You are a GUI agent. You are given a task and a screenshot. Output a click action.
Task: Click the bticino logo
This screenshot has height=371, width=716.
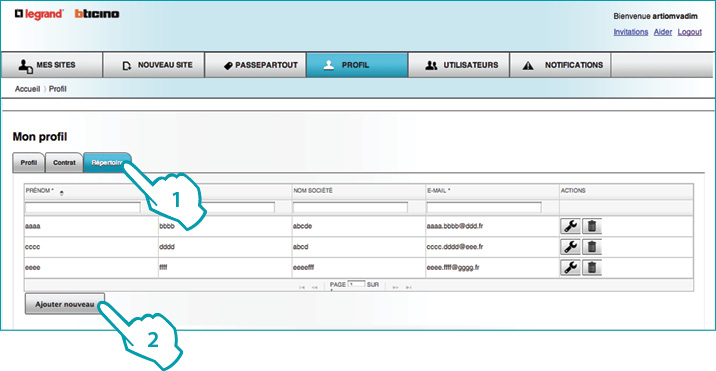click(x=97, y=14)
